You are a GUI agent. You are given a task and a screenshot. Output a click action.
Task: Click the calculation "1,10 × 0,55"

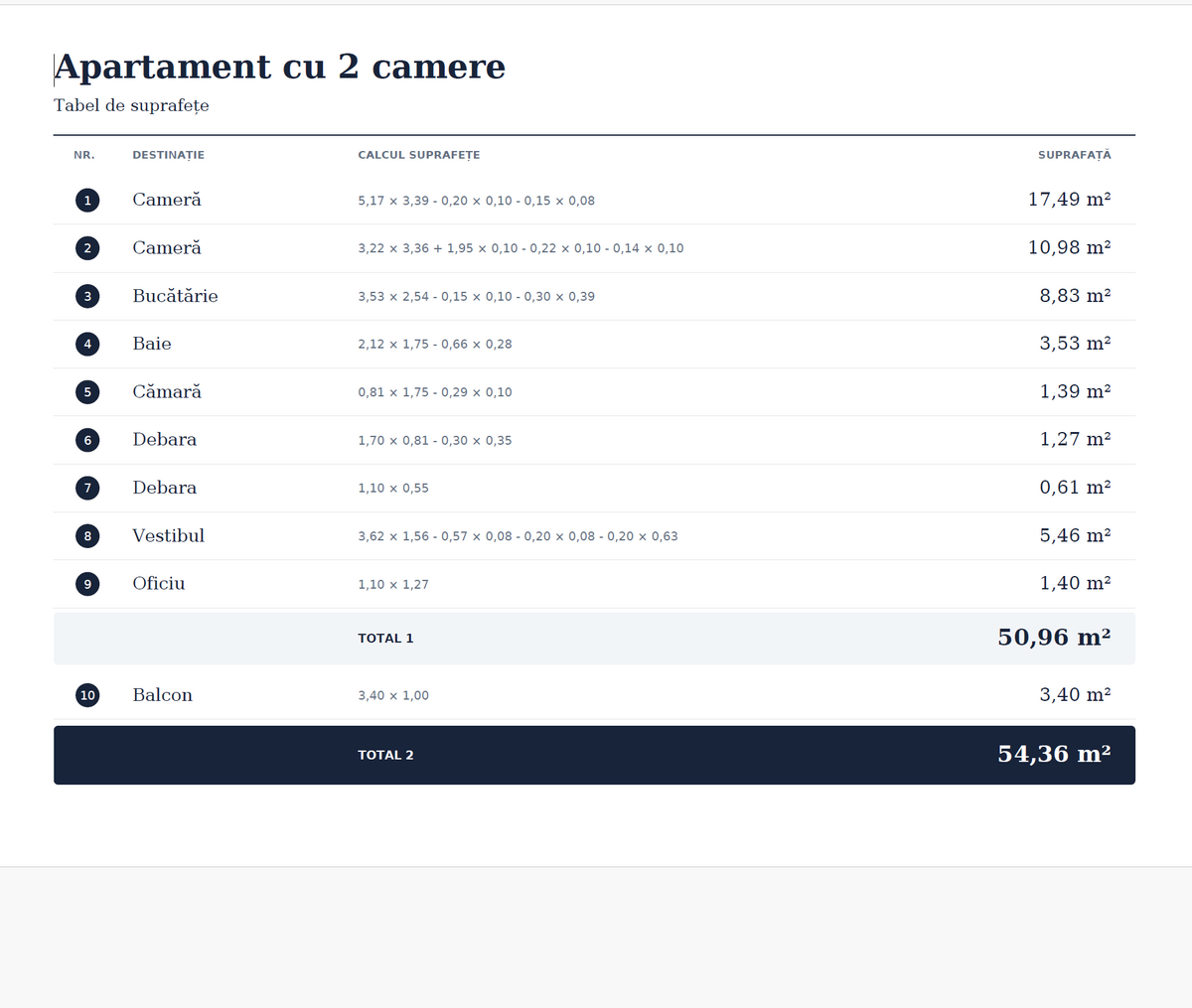(x=393, y=489)
